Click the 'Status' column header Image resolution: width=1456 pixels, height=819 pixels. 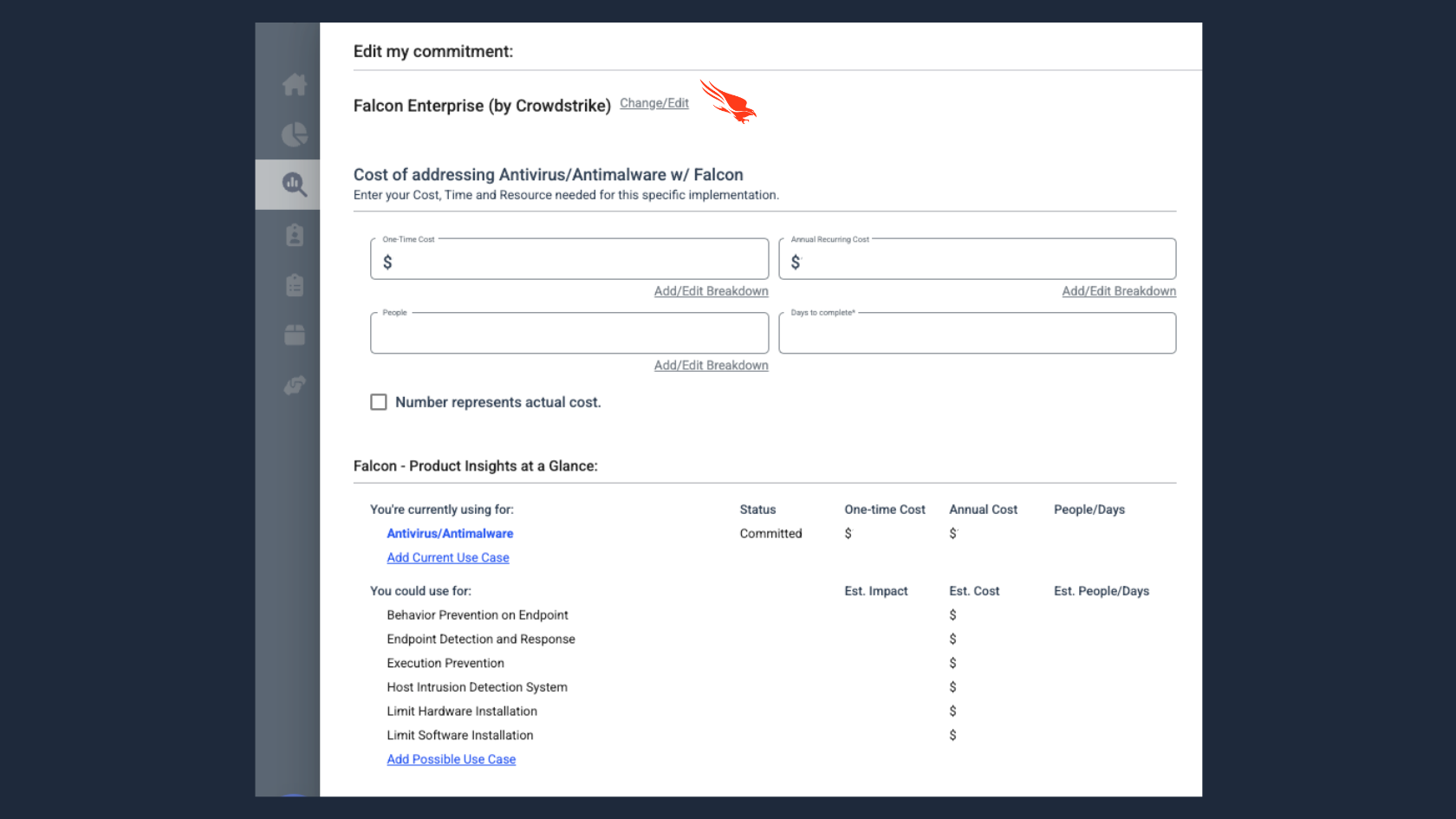[x=757, y=510]
